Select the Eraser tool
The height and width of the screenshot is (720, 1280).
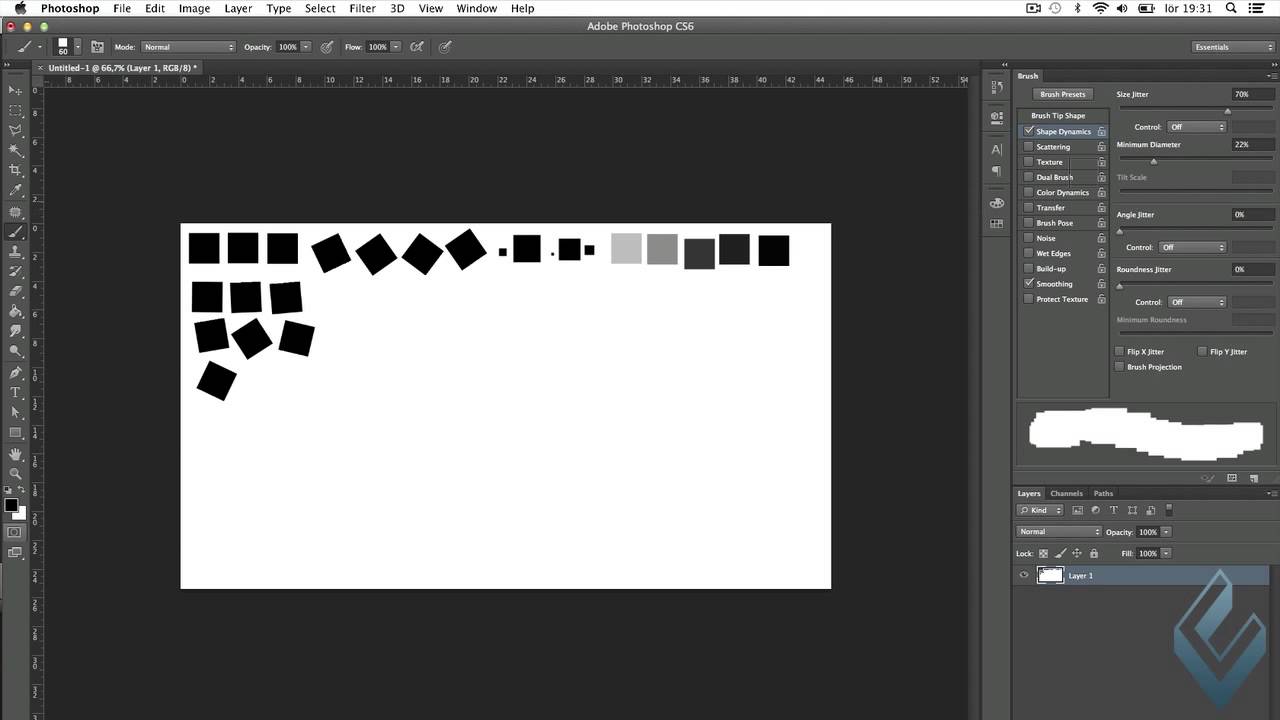point(15,292)
